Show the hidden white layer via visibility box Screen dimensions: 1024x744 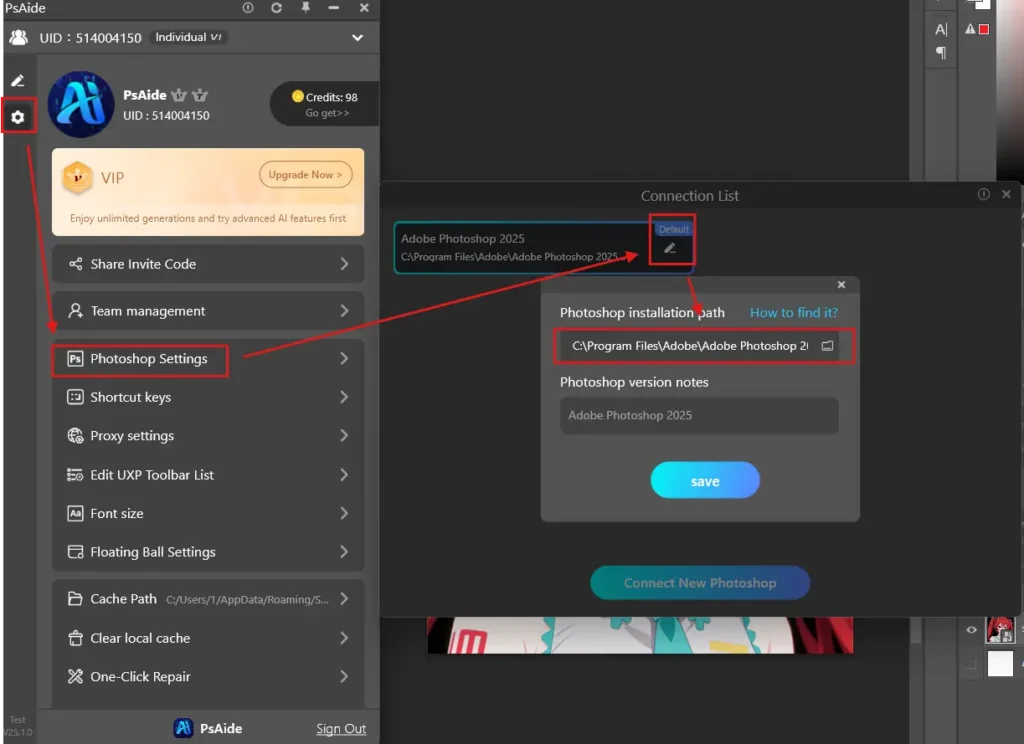[x=970, y=663]
